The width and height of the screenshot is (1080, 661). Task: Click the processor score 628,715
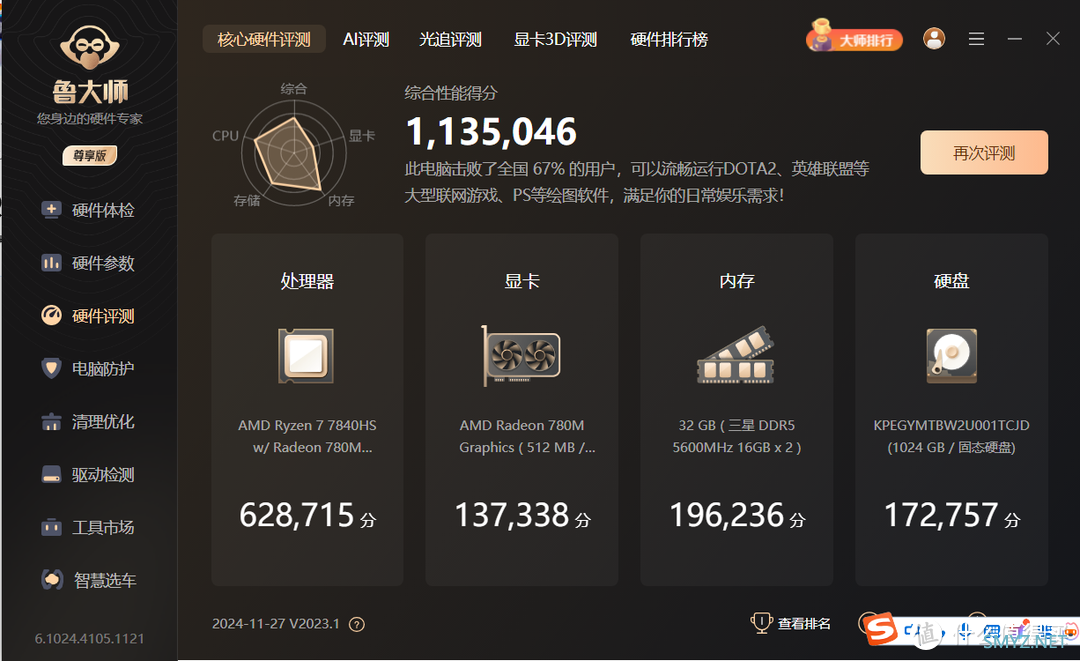pyautogui.click(x=297, y=515)
